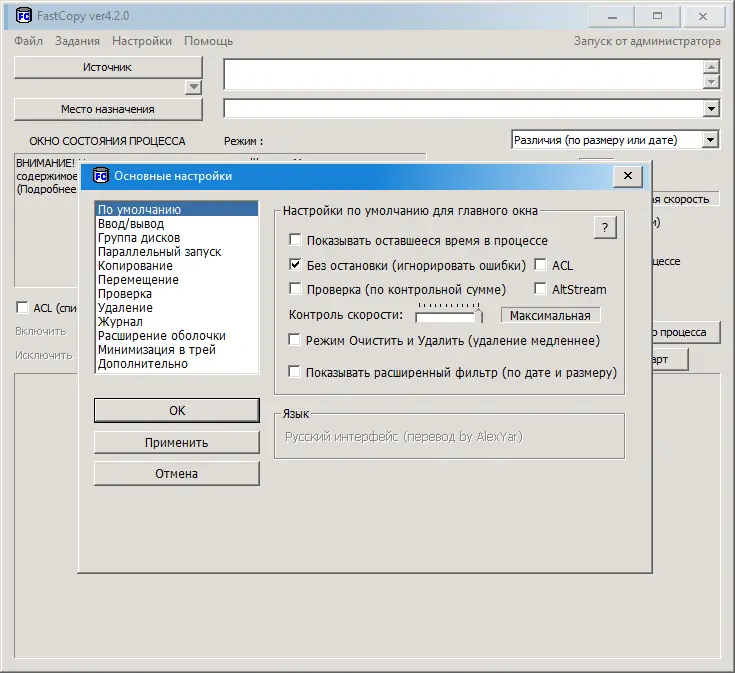Check Показывать расширенный фильтр option
The width and height of the screenshot is (735, 673).
coord(294,372)
